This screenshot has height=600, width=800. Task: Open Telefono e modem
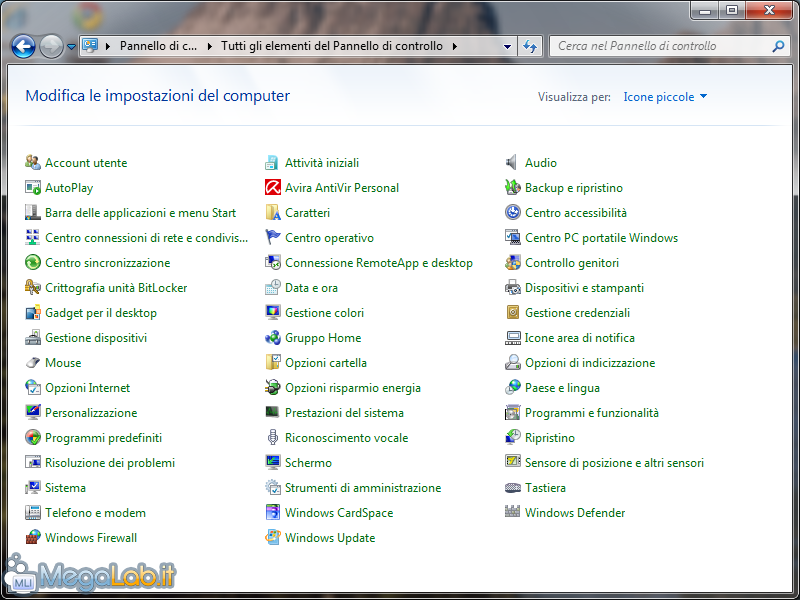pos(95,513)
